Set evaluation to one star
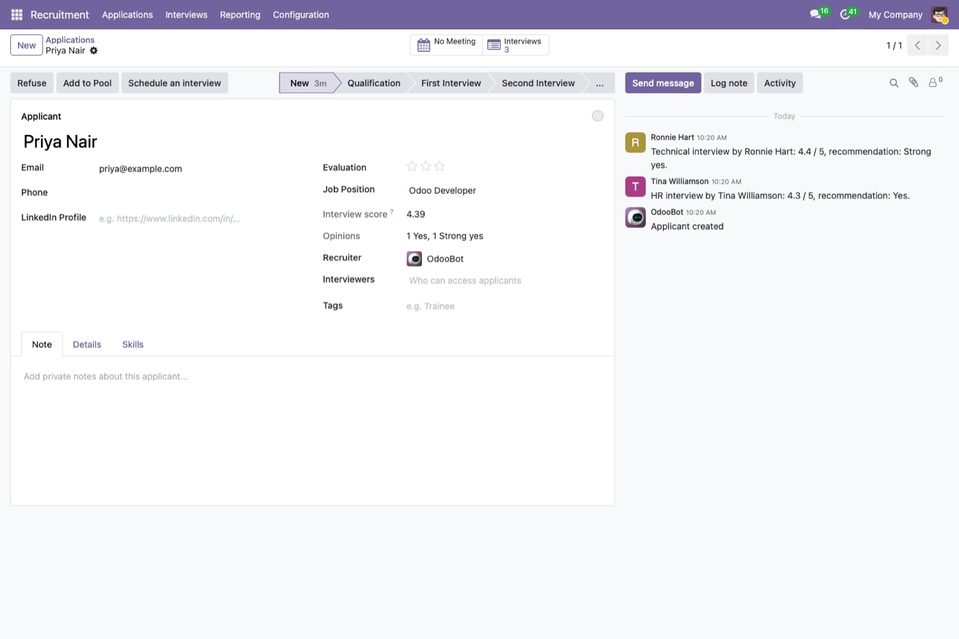This screenshot has width=959, height=639. [412, 166]
